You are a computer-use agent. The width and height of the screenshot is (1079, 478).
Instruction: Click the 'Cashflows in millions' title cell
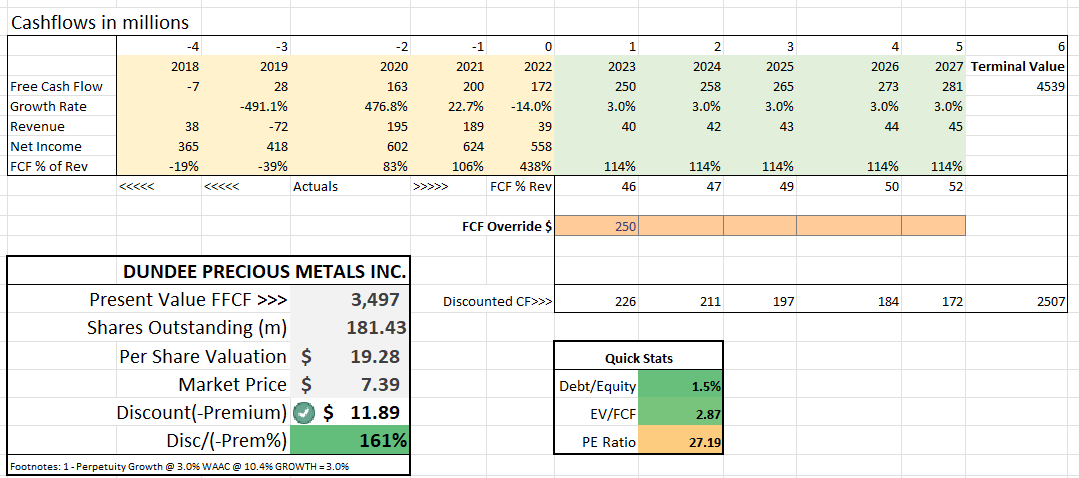point(100,23)
